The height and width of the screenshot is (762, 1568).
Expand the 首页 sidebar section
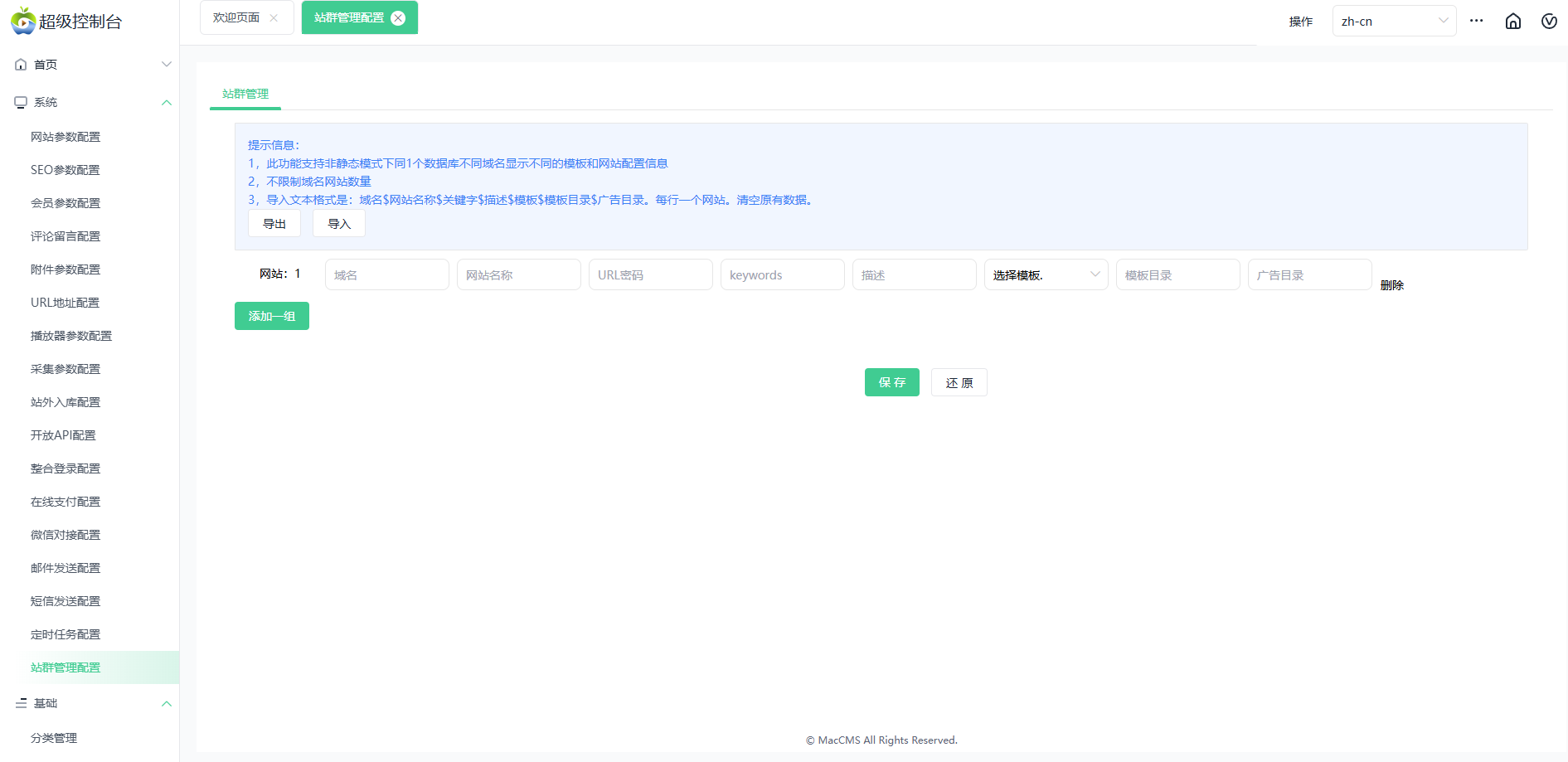pyautogui.click(x=167, y=65)
